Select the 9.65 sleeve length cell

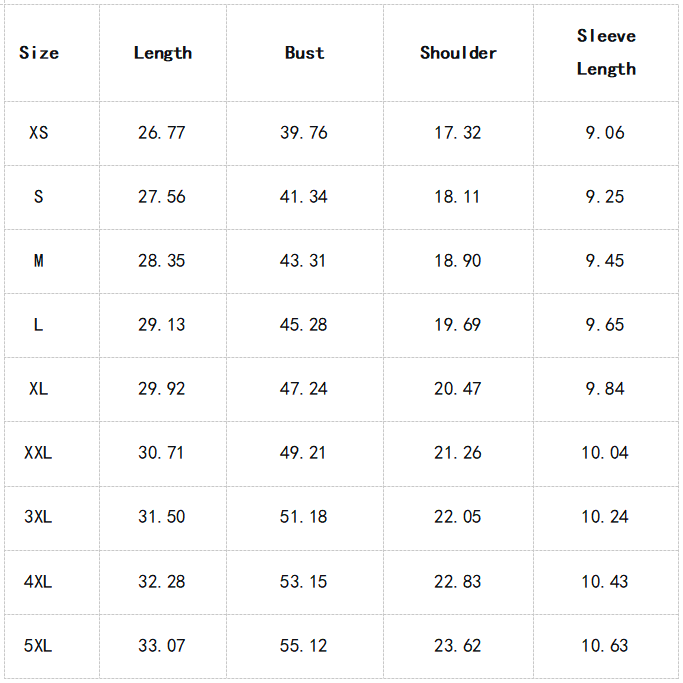tap(605, 324)
